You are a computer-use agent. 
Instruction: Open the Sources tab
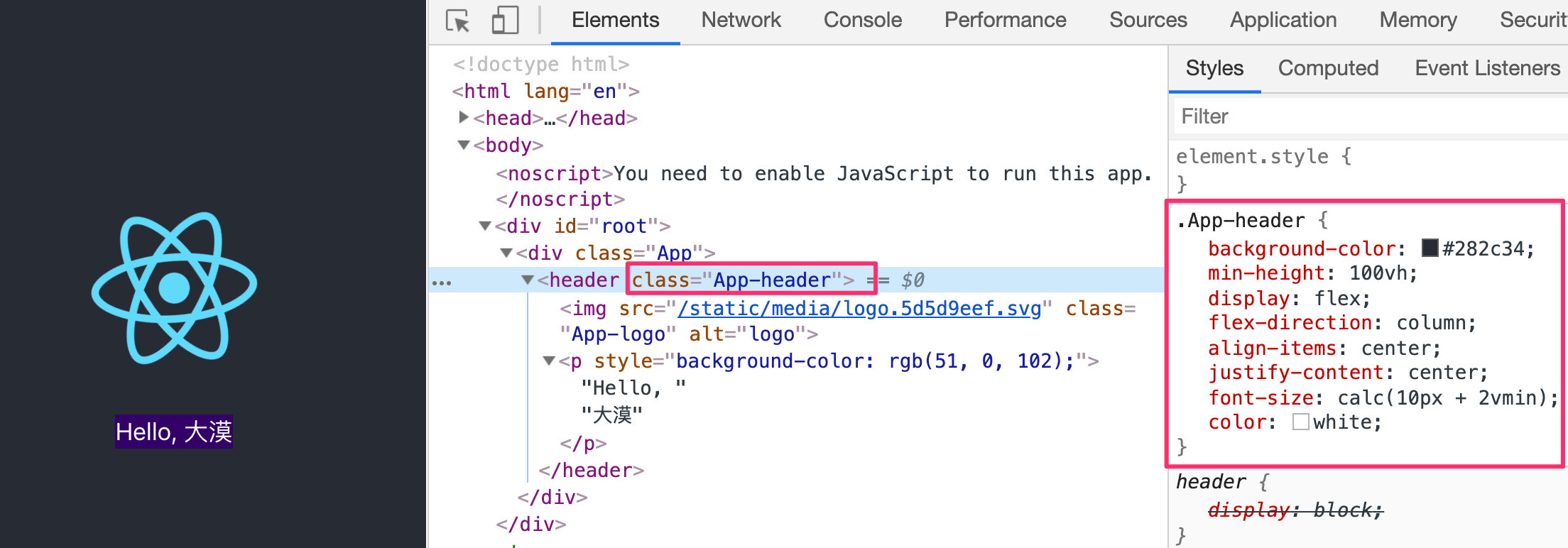(1148, 20)
